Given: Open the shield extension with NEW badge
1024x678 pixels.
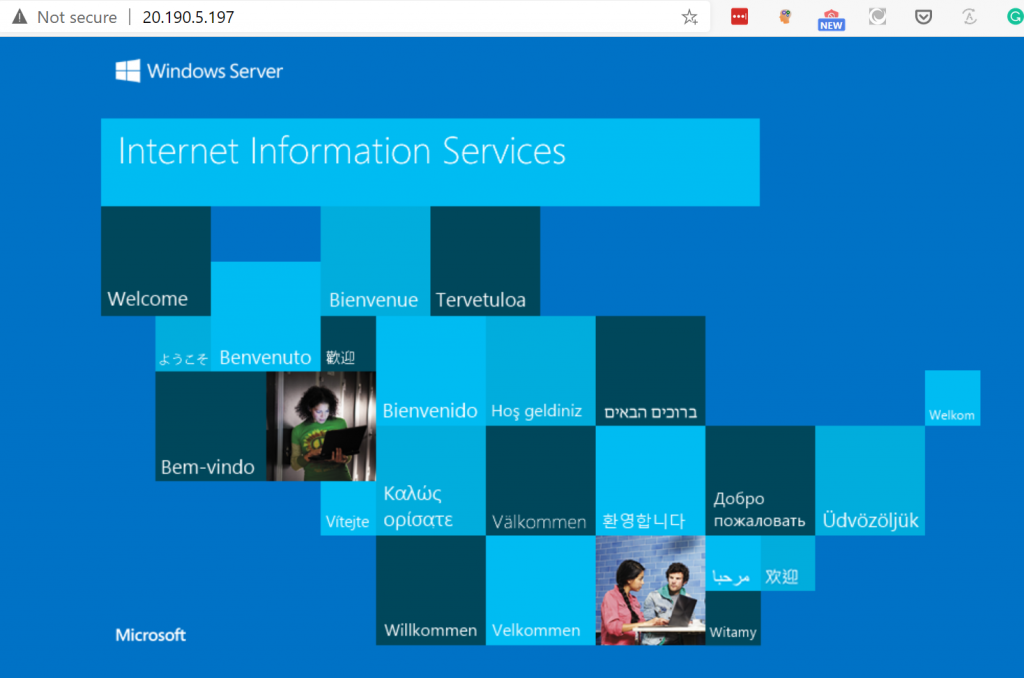Looking at the screenshot, I should tap(831, 19).
